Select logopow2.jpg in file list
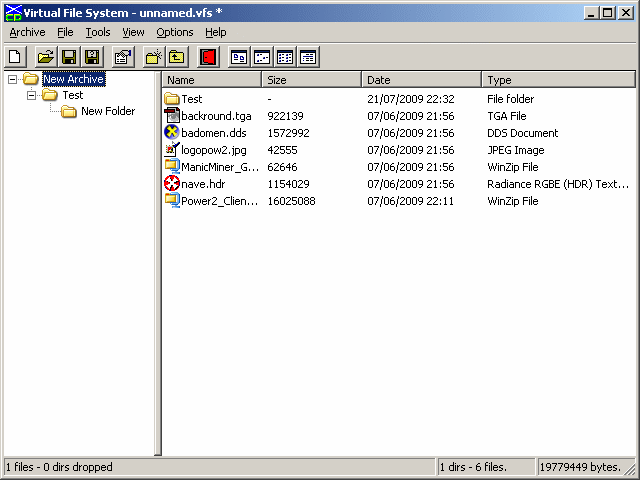This screenshot has width=640, height=480. tap(214, 150)
